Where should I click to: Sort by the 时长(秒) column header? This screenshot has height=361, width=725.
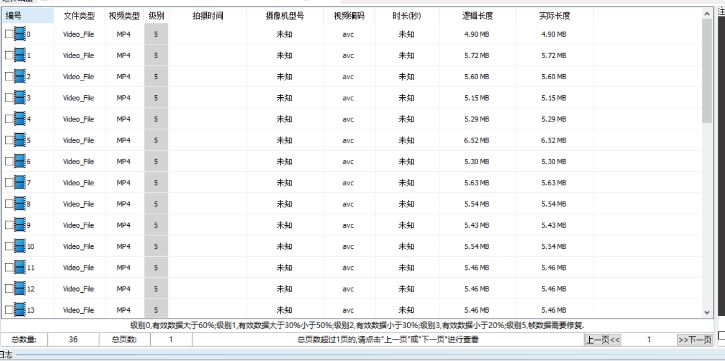(406, 16)
